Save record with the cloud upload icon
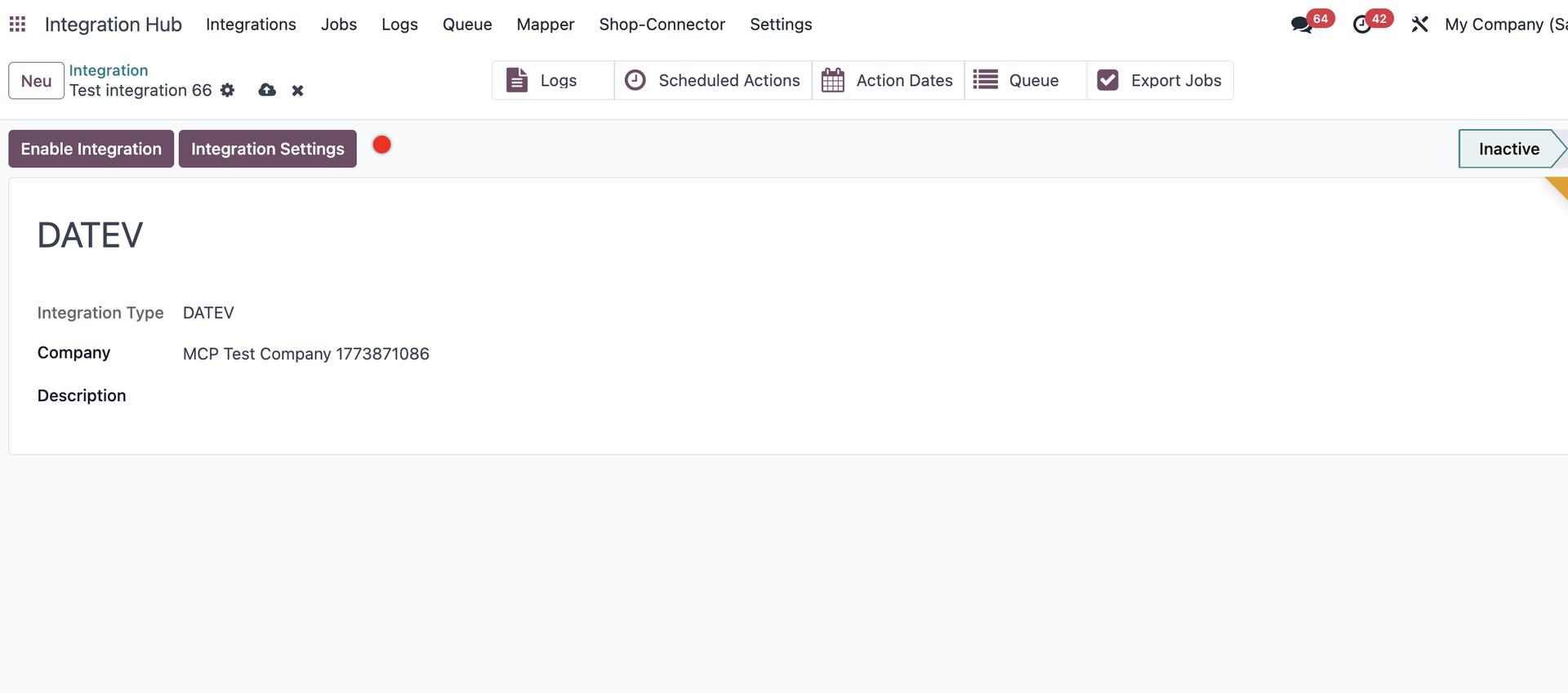This screenshot has width=1568, height=693. 267,90
